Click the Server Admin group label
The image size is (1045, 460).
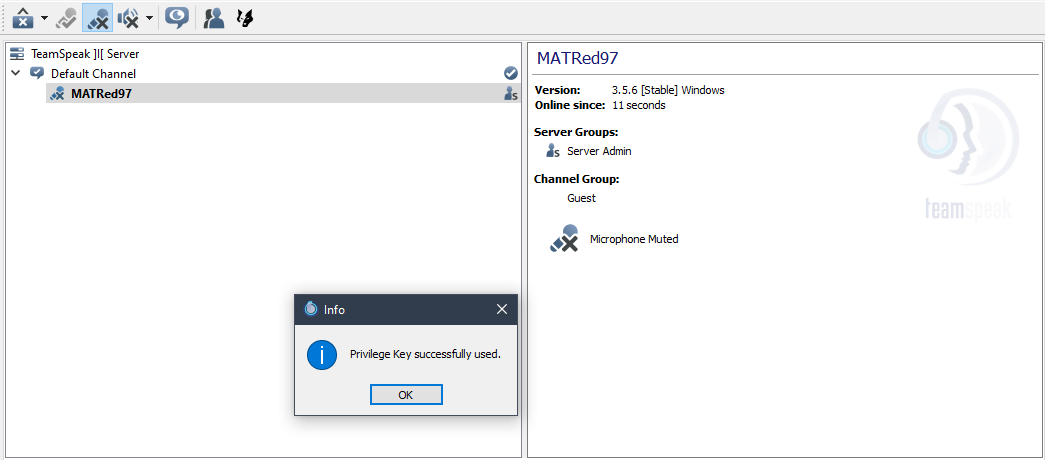coord(599,151)
